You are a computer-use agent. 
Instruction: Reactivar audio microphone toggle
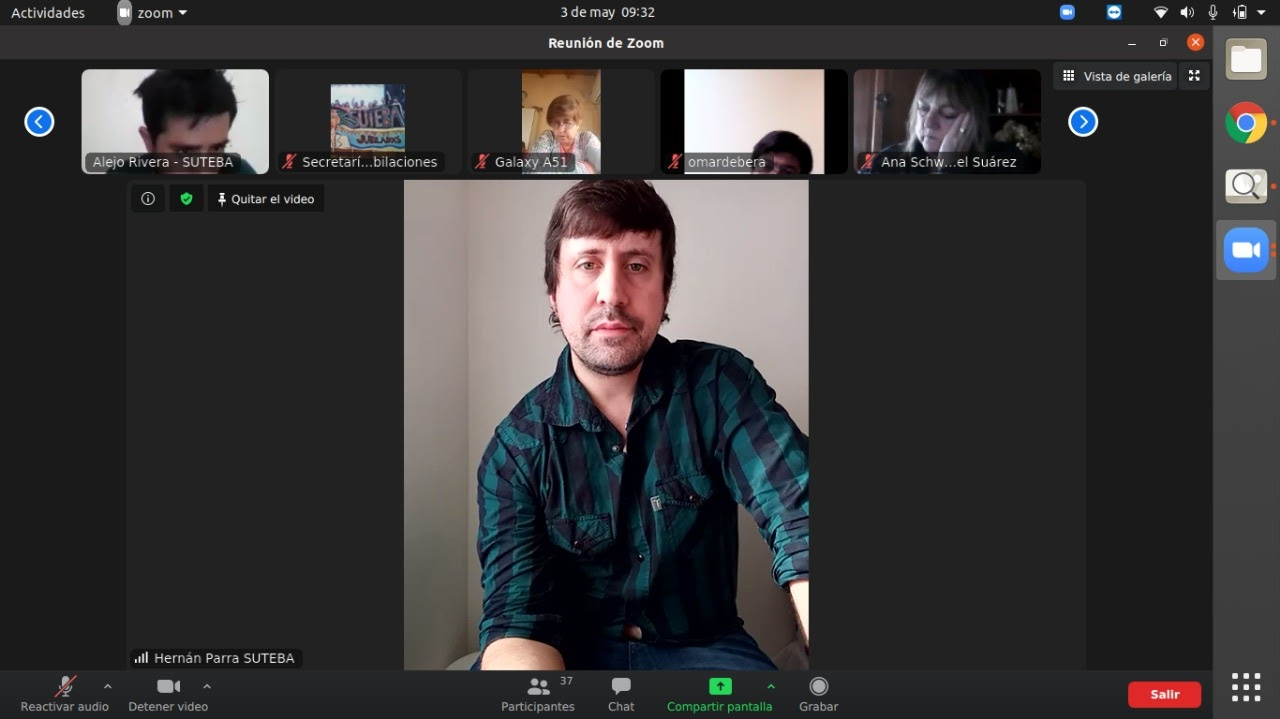pyautogui.click(x=65, y=694)
